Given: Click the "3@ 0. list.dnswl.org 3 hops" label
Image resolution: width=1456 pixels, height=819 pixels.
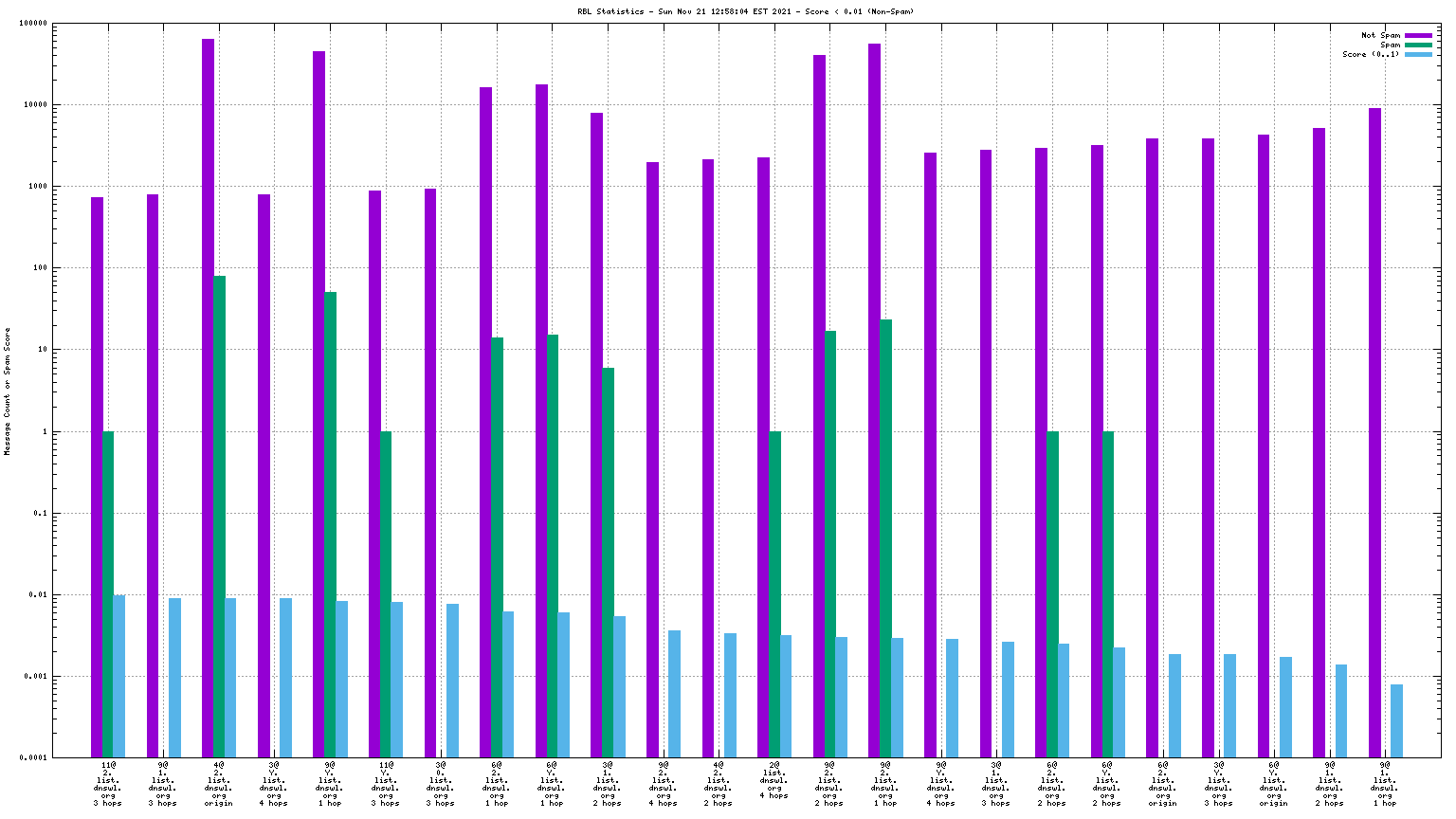Looking at the screenshot, I should click(440, 783).
